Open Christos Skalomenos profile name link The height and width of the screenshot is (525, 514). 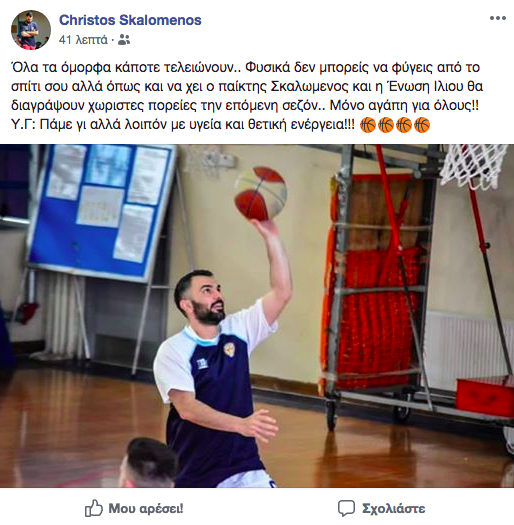click(x=130, y=20)
